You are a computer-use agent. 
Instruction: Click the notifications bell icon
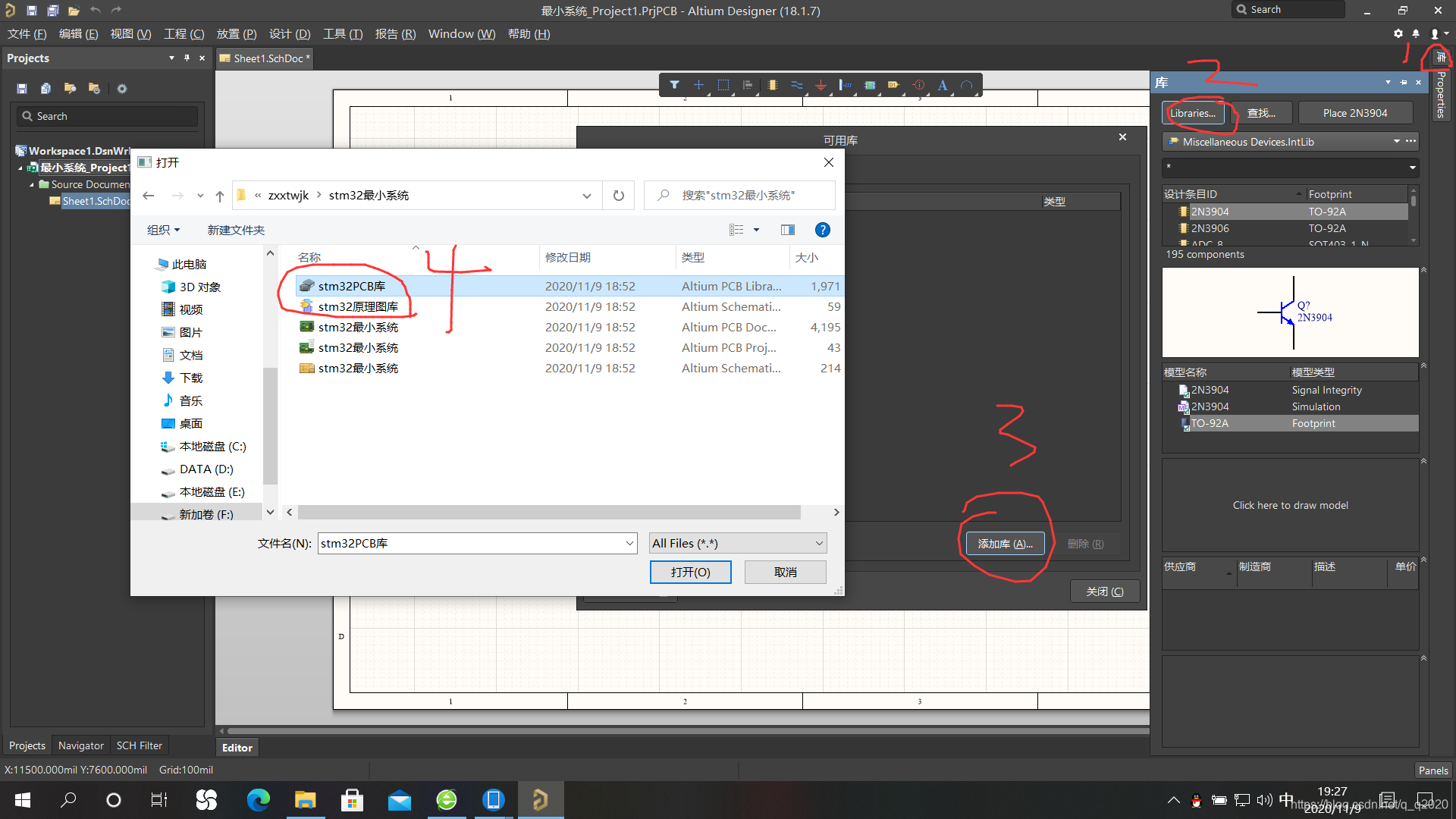[x=1416, y=34]
